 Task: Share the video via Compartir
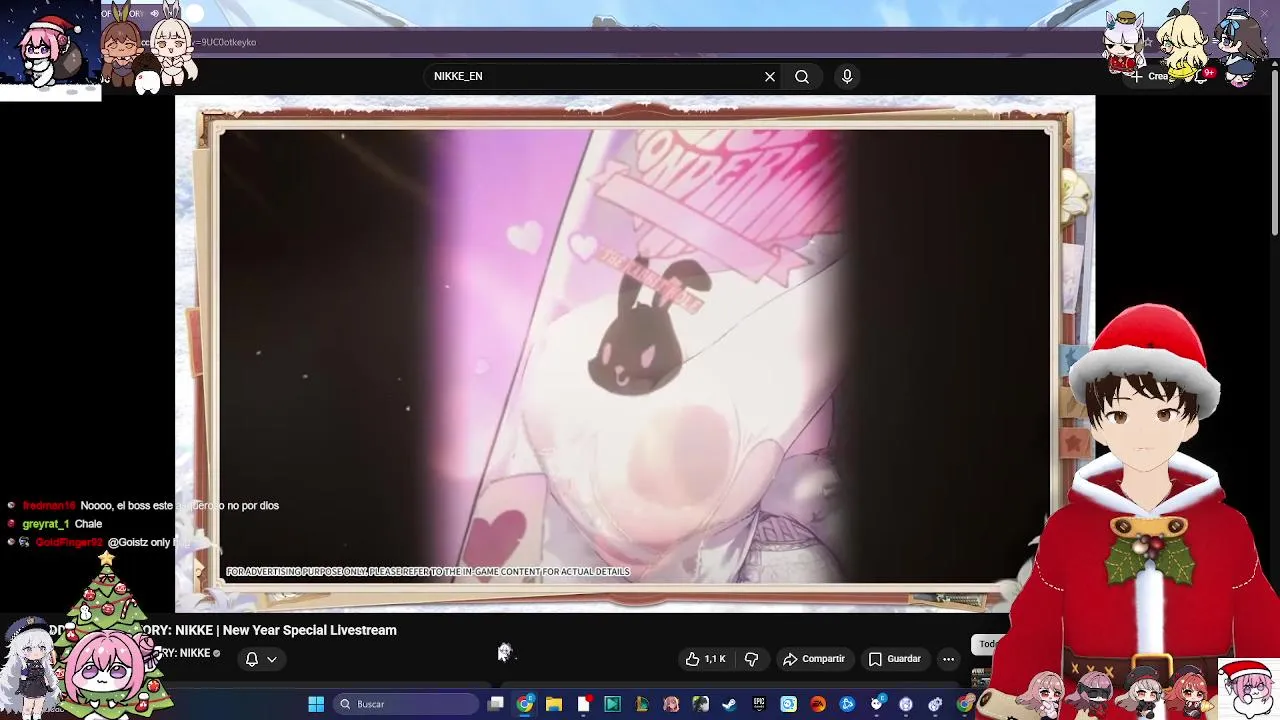tap(814, 659)
